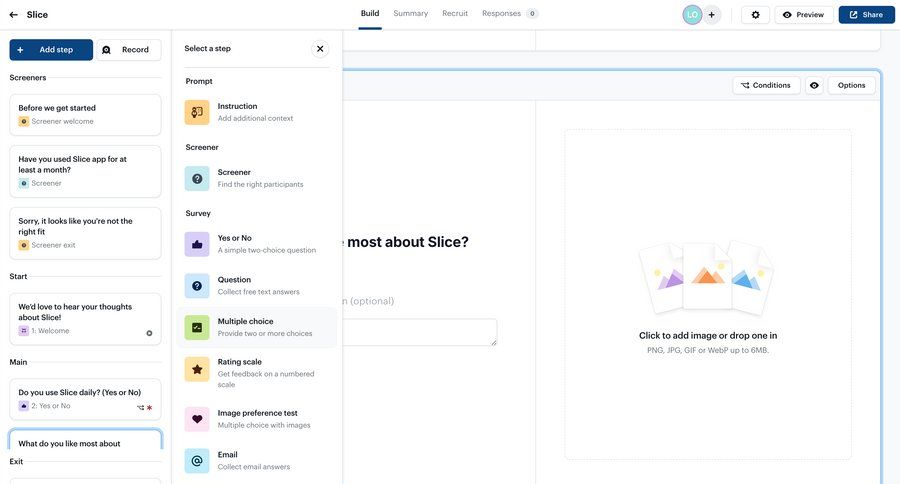The width and height of the screenshot is (900, 484).
Task: Open 'Have you used Slice app' screener card
Action: pos(85,171)
